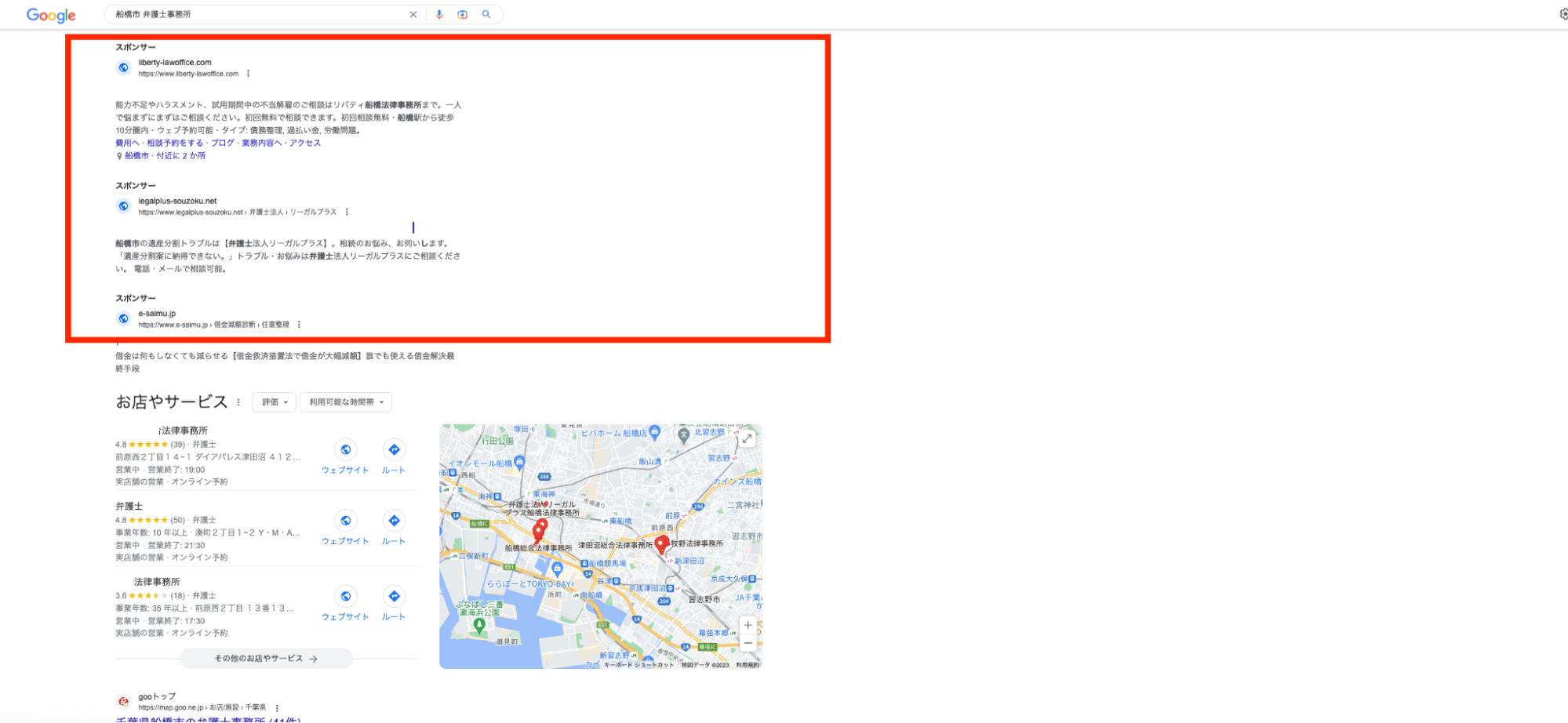Open ウェブサイト icon for 4.8 (50) listing
Viewport: 1568px width, 723px height.
coord(345,521)
